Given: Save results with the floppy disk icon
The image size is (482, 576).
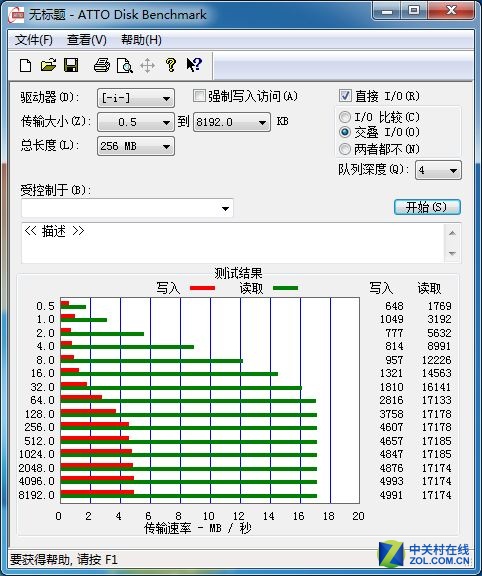Looking at the screenshot, I should (71, 65).
